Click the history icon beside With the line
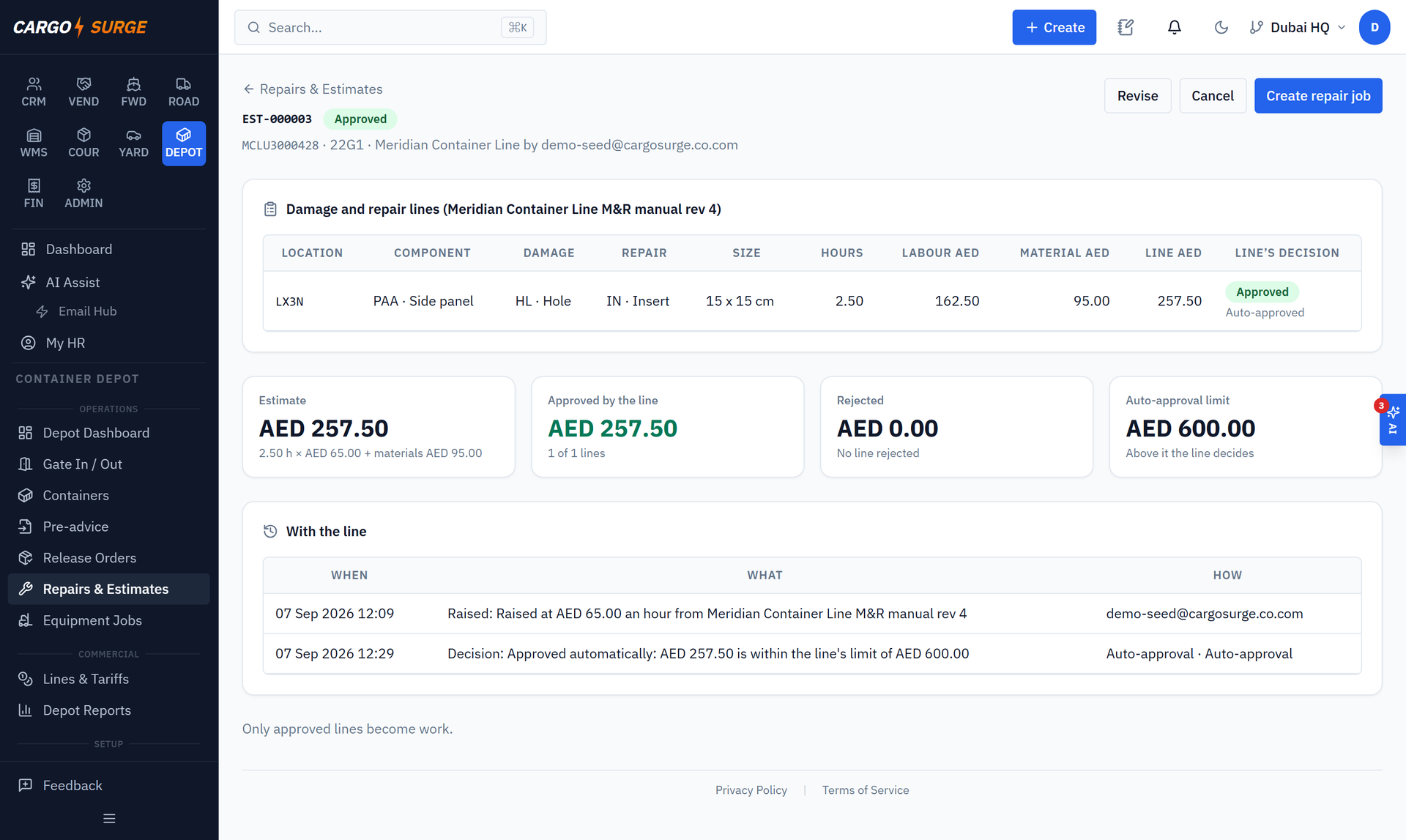Screen dimensions: 1406x840 point(270,532)
